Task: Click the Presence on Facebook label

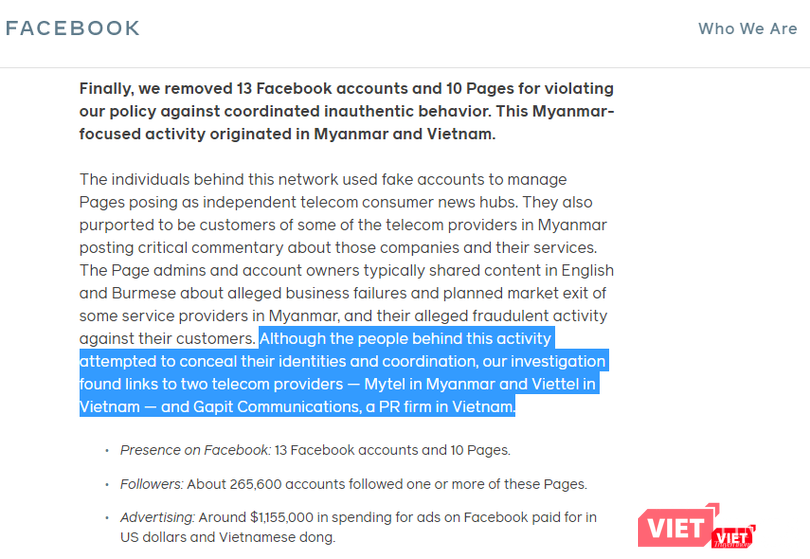Action: point(193,450)
